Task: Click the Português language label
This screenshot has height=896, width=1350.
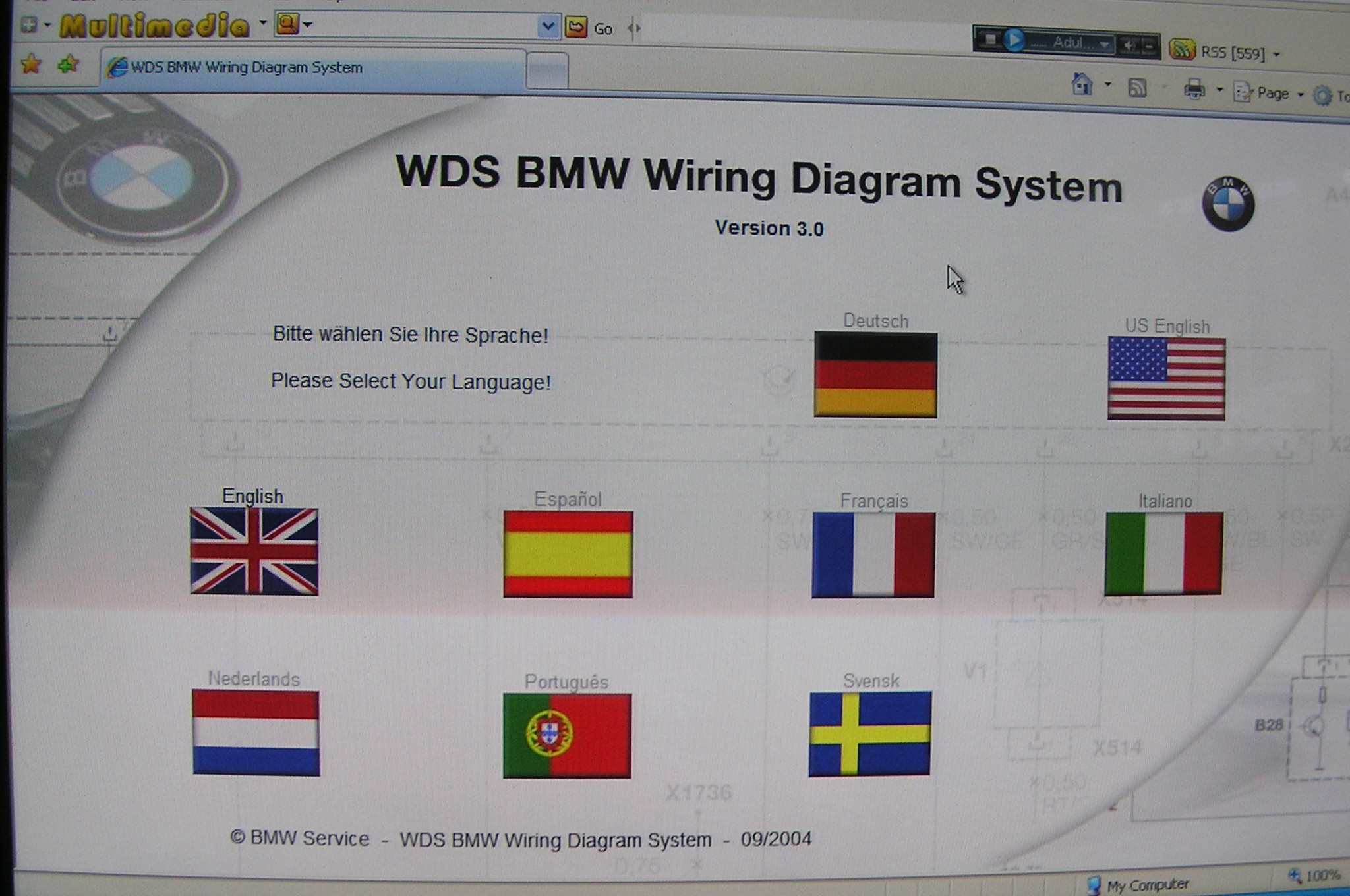Action: tap(566, 682)
